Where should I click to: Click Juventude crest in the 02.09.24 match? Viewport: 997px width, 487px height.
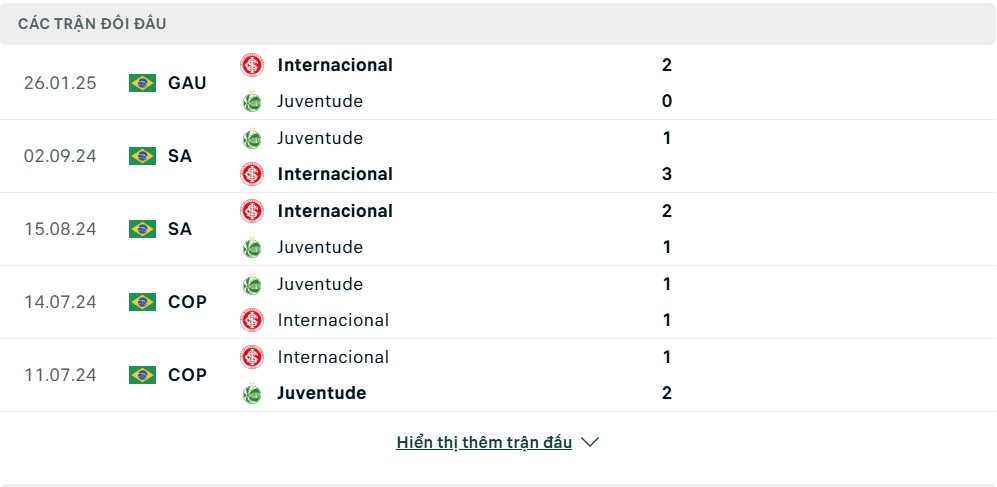(252, 138)
